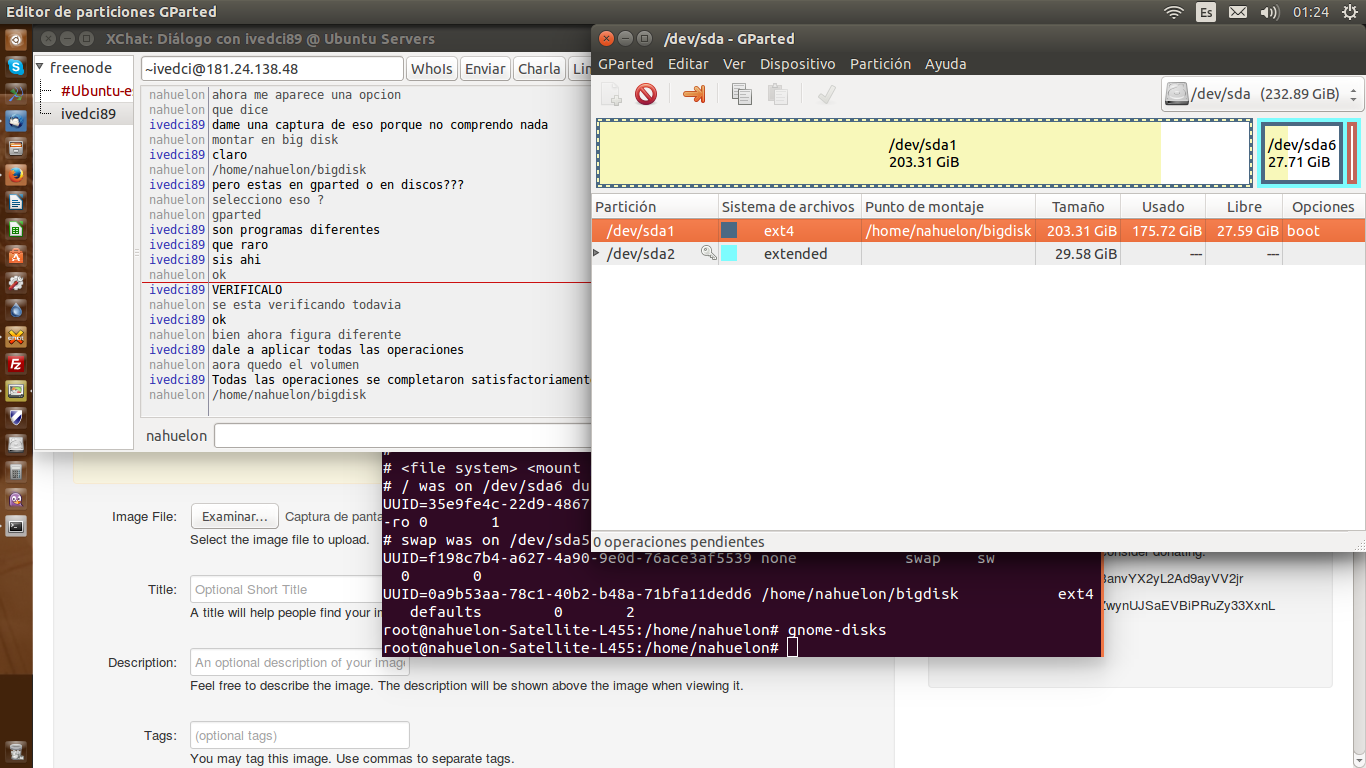Click the WhoIs button in XChat

(432, 69)
